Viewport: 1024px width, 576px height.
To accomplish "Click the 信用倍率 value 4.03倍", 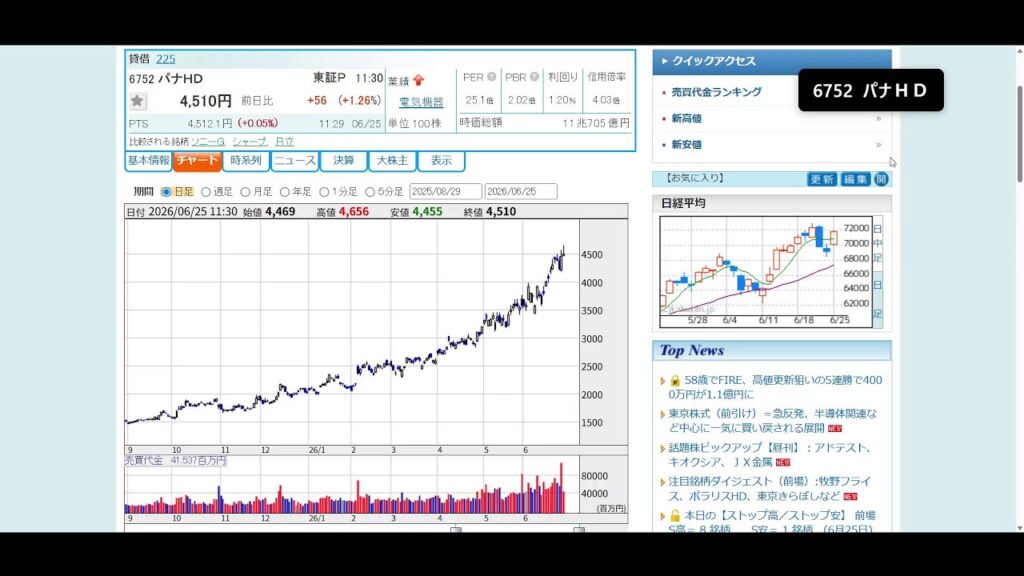I will coord(606,100).
